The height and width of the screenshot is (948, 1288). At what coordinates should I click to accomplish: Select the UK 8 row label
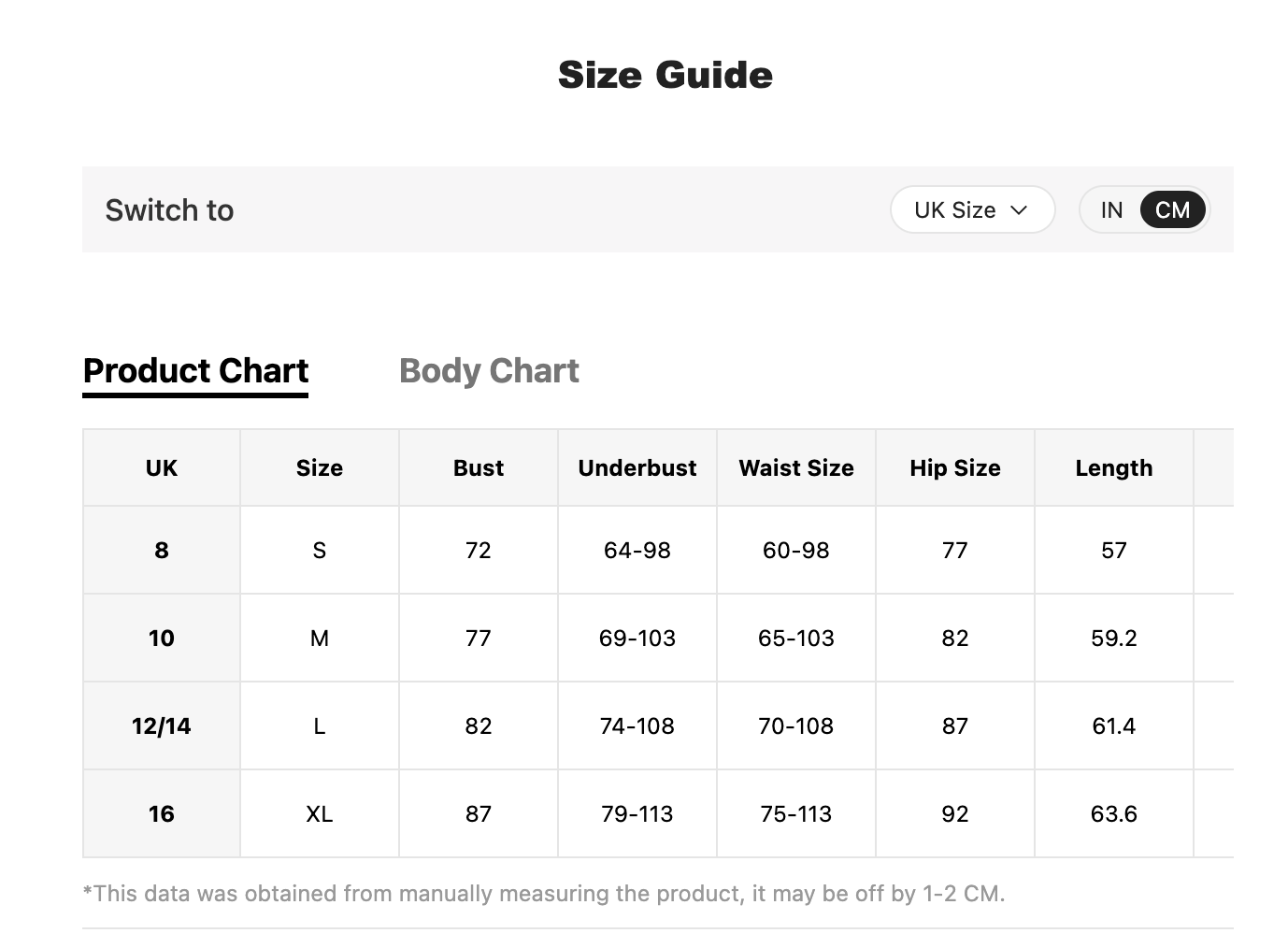point(162,550)
